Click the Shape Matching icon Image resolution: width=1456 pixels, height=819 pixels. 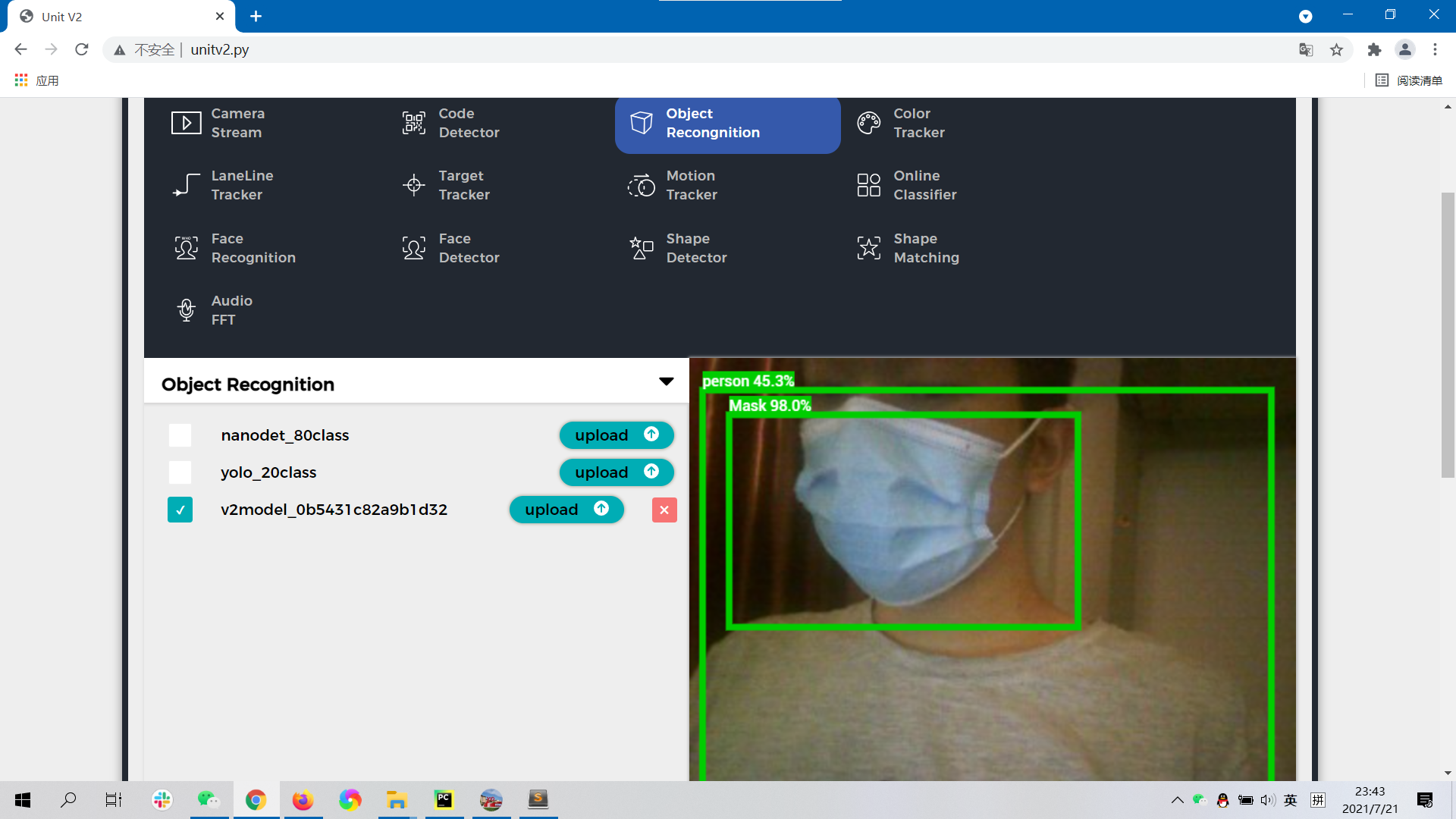point(868,248)
